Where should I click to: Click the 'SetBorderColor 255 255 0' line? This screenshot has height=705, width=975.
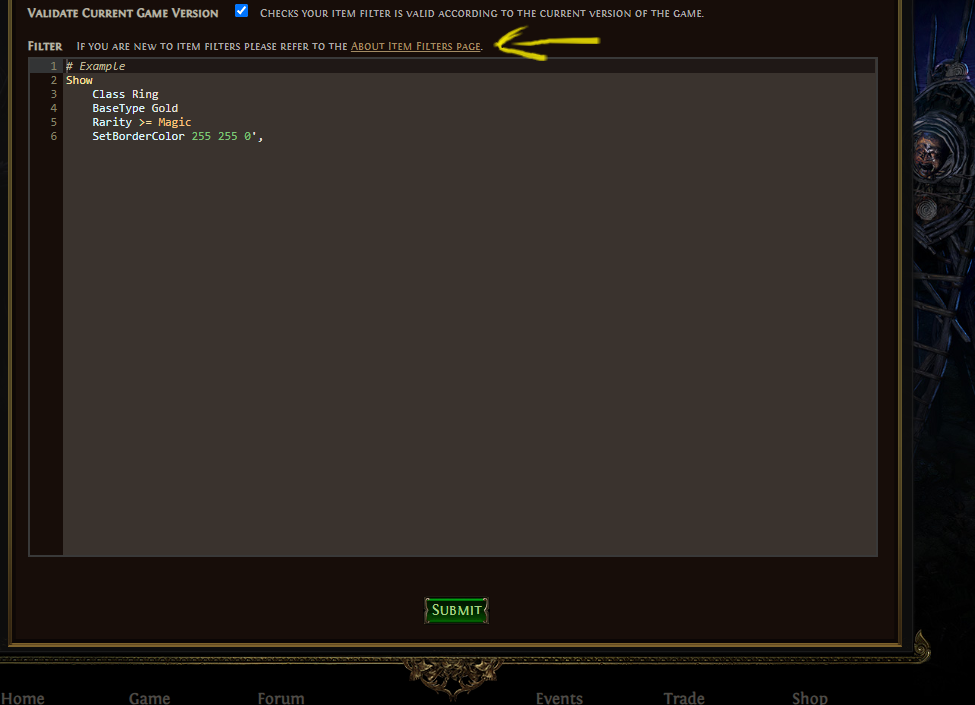pos(178,136)
